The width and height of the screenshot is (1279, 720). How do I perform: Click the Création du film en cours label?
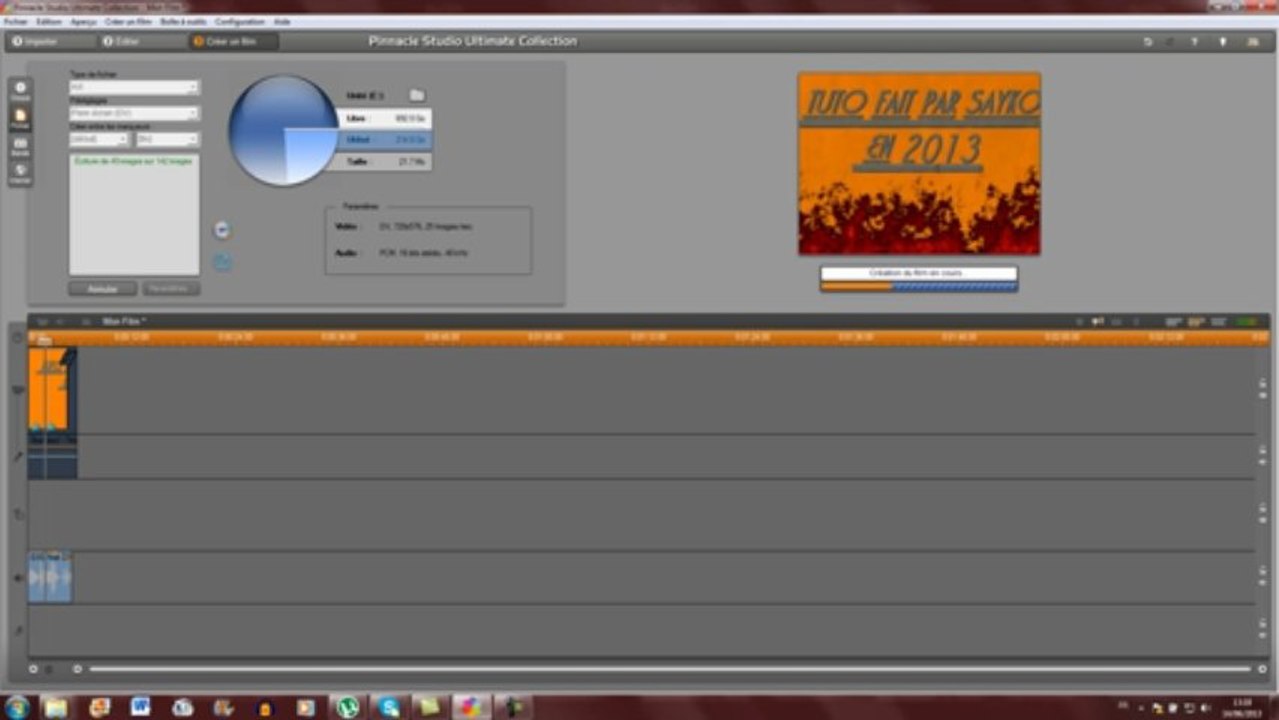915,273
